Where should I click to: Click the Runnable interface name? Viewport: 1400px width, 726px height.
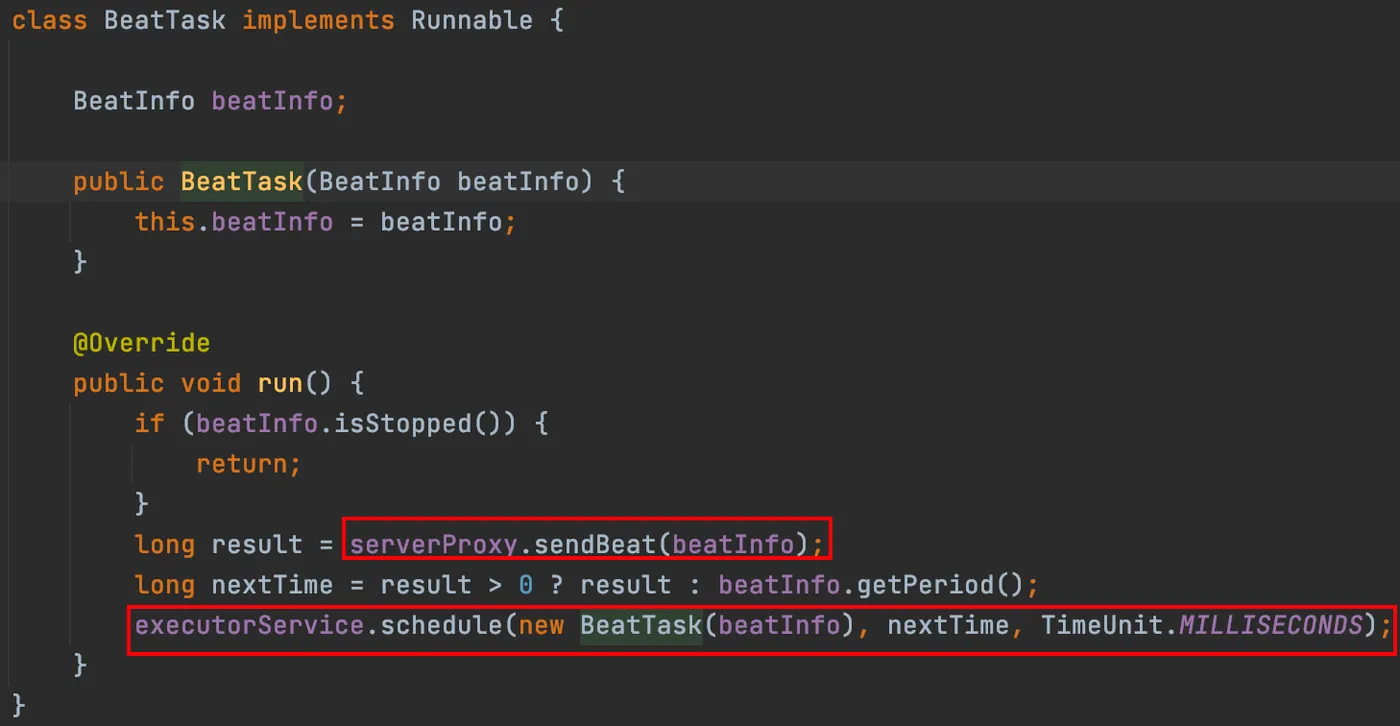tap(471, 21)
